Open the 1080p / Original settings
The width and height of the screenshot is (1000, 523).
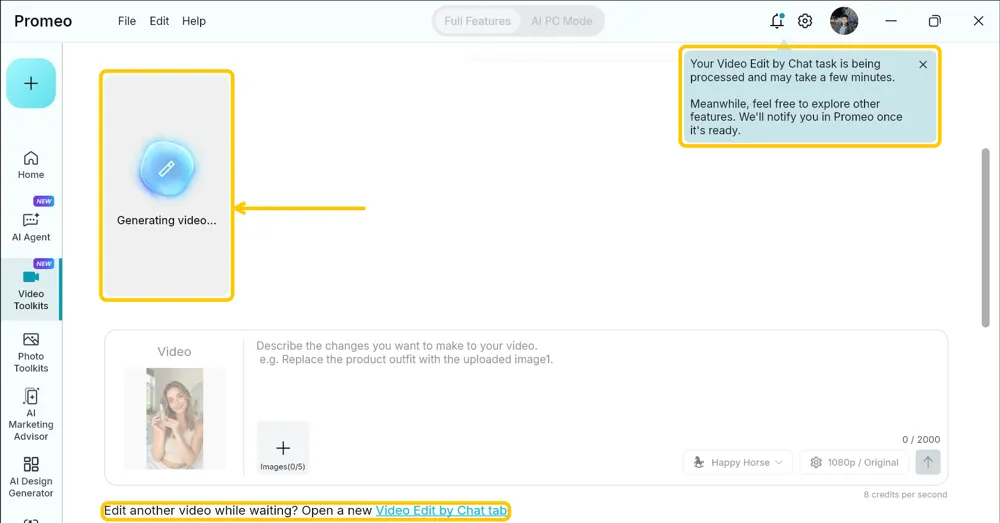click(854, 462)
